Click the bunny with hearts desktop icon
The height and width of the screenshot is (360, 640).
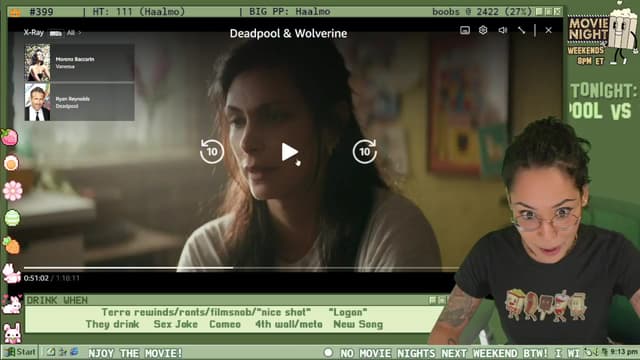click(11, 304)
